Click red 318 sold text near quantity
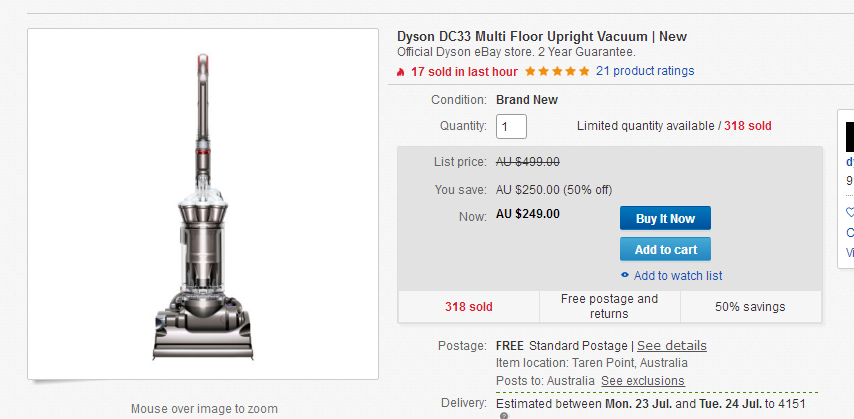 tap(747, 126)
